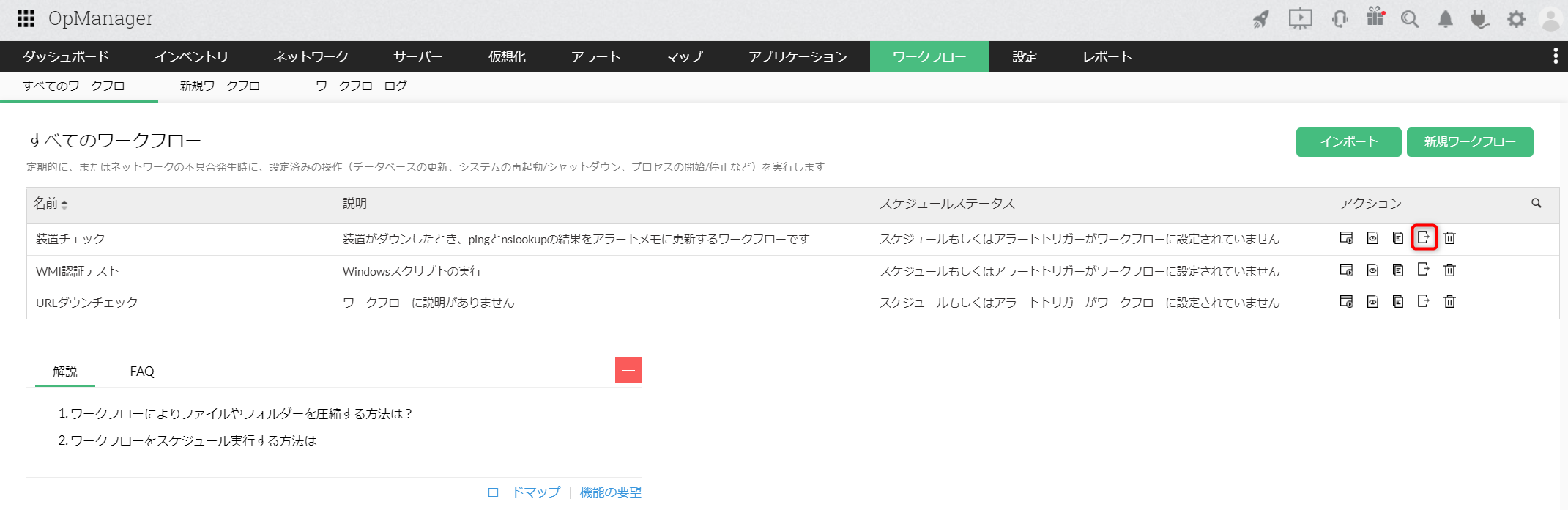Viewport: 1568px width, 510px height.
Task: Copy the WMI認証テスト workflow
Action: [x=1398, y=270]
